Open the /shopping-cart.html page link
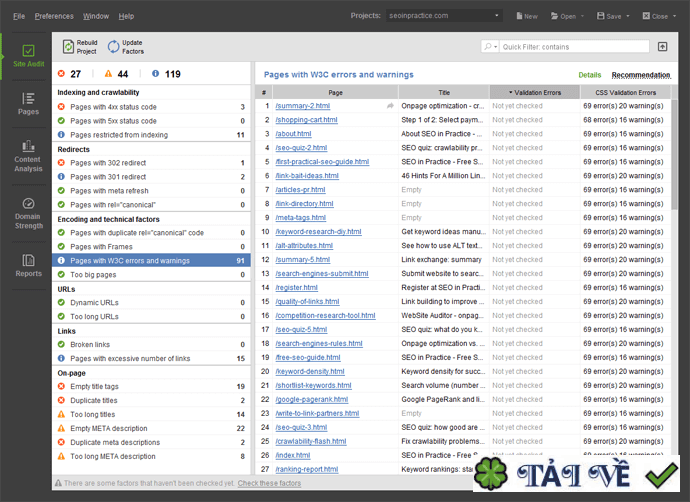The width and height of the screenshot is (690, 502). point(306,120)
